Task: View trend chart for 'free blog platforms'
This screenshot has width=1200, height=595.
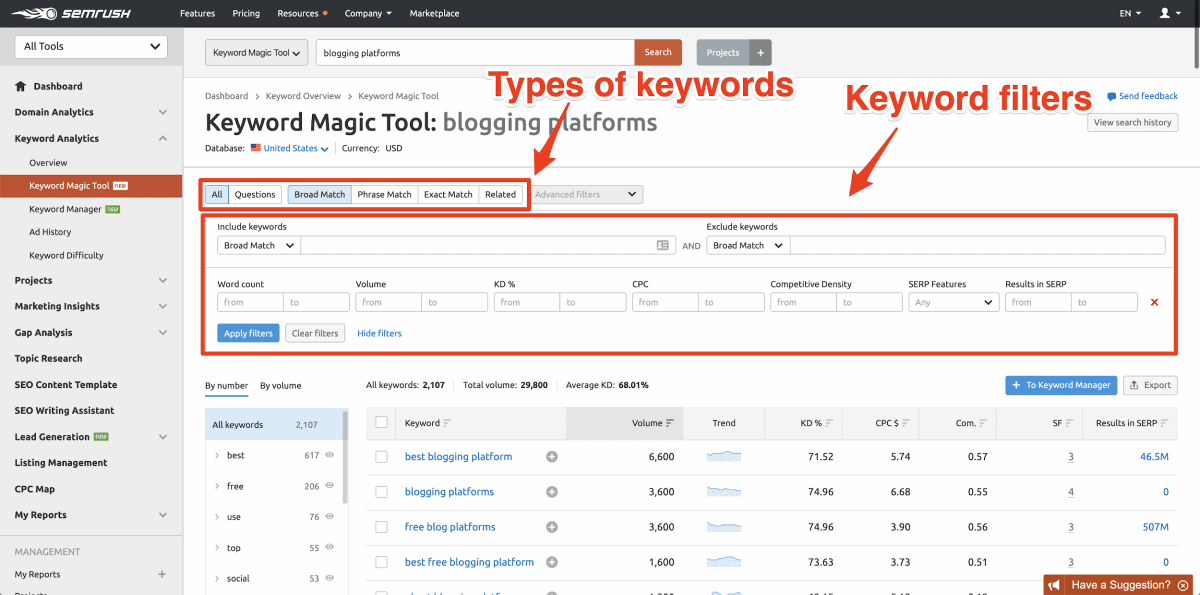Action: click(724, 526)
